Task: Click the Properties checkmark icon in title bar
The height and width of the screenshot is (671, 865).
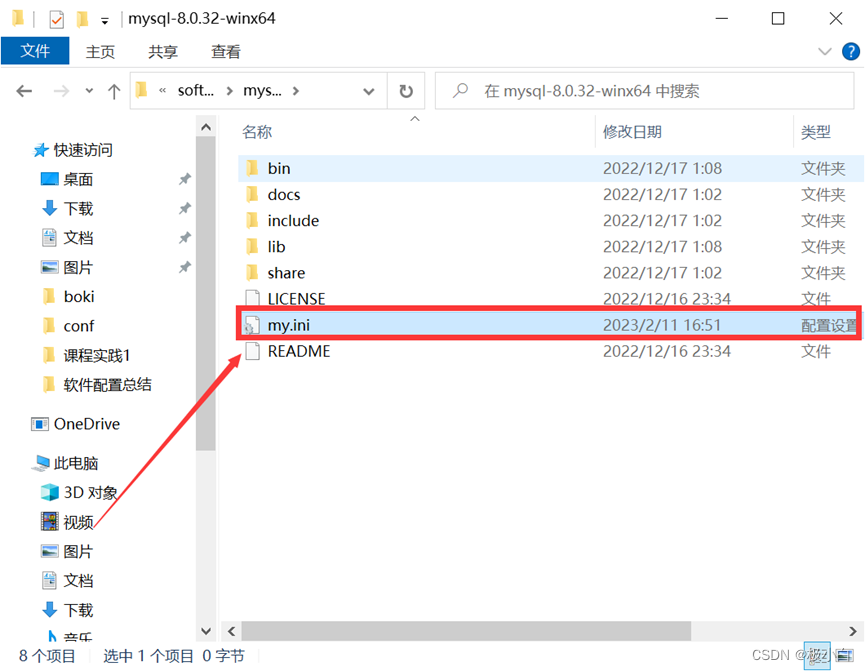Action: click(x=56, y=19)
